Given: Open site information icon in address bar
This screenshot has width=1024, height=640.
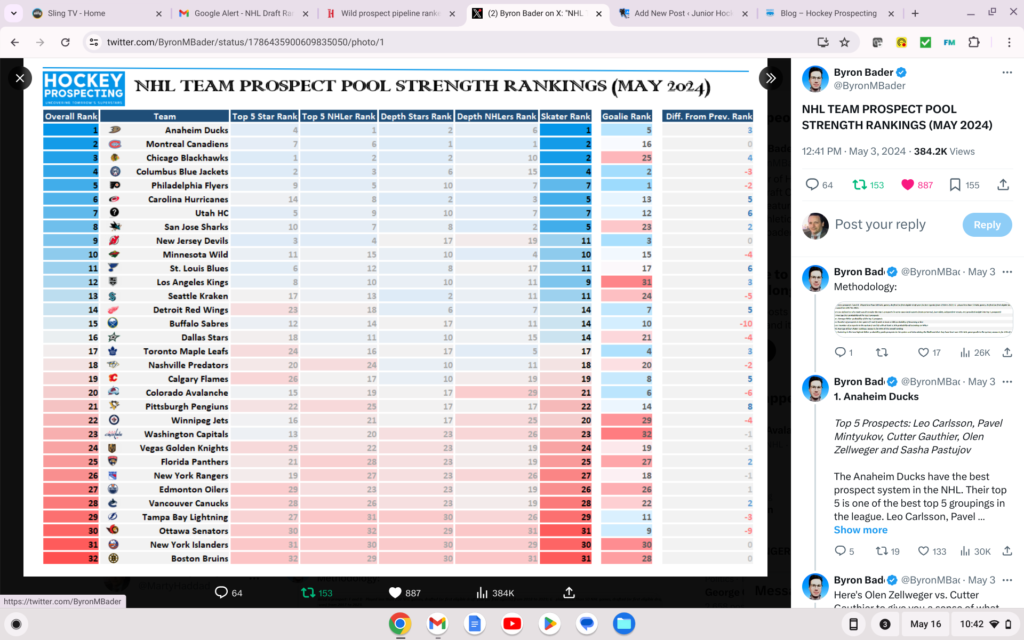Looking at the screenshot, I should pyautogui.click(x=94, y=42).
